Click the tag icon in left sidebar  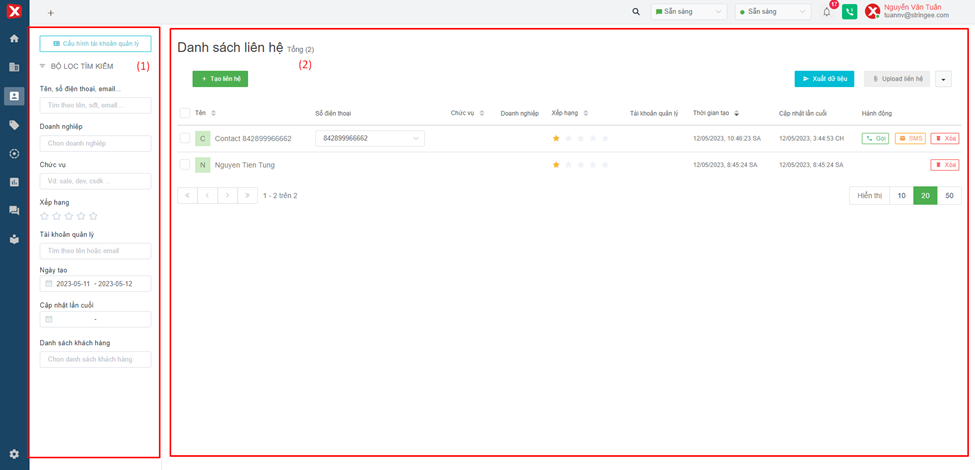coord(14,125)
